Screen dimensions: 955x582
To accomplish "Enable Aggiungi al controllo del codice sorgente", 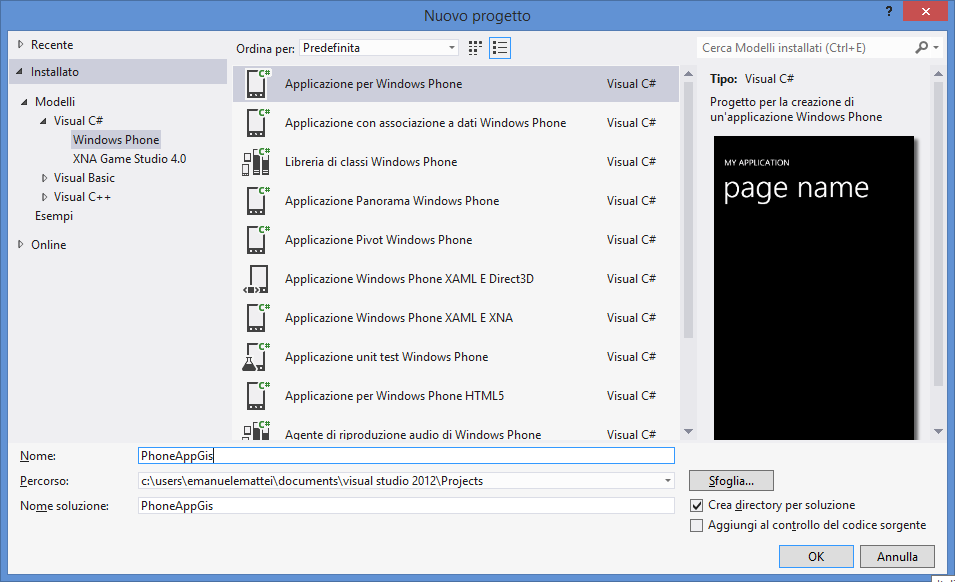I will click(697, 525).
